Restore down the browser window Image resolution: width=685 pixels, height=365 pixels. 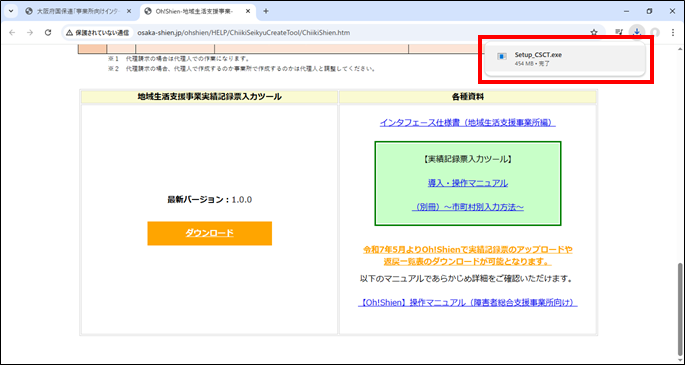(x=650, y=11)
